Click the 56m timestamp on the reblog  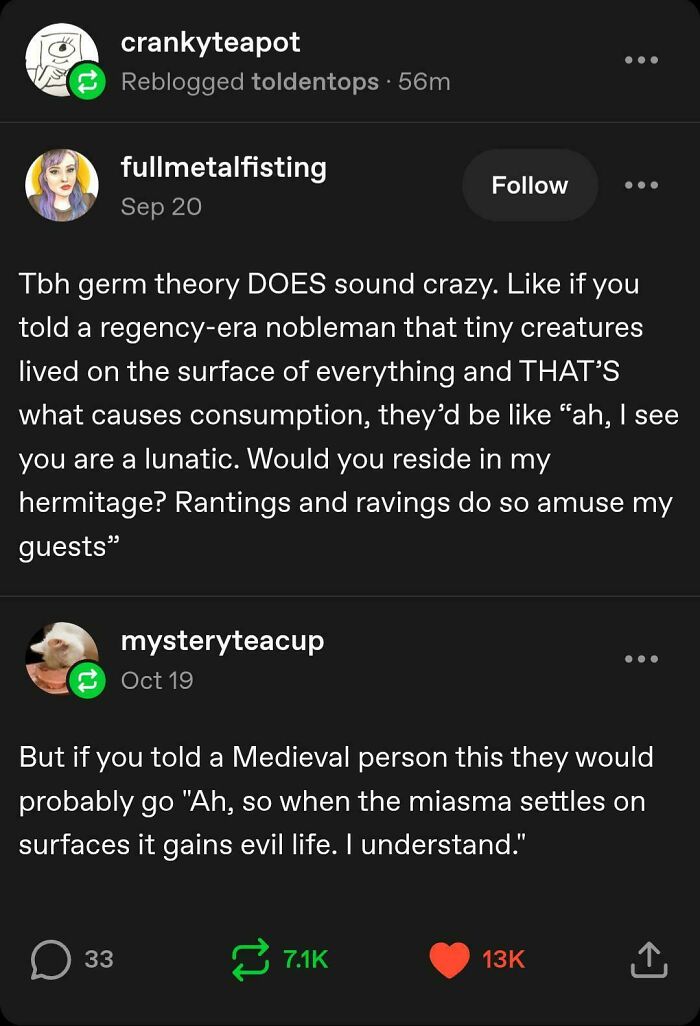click(x=424, y=82)
